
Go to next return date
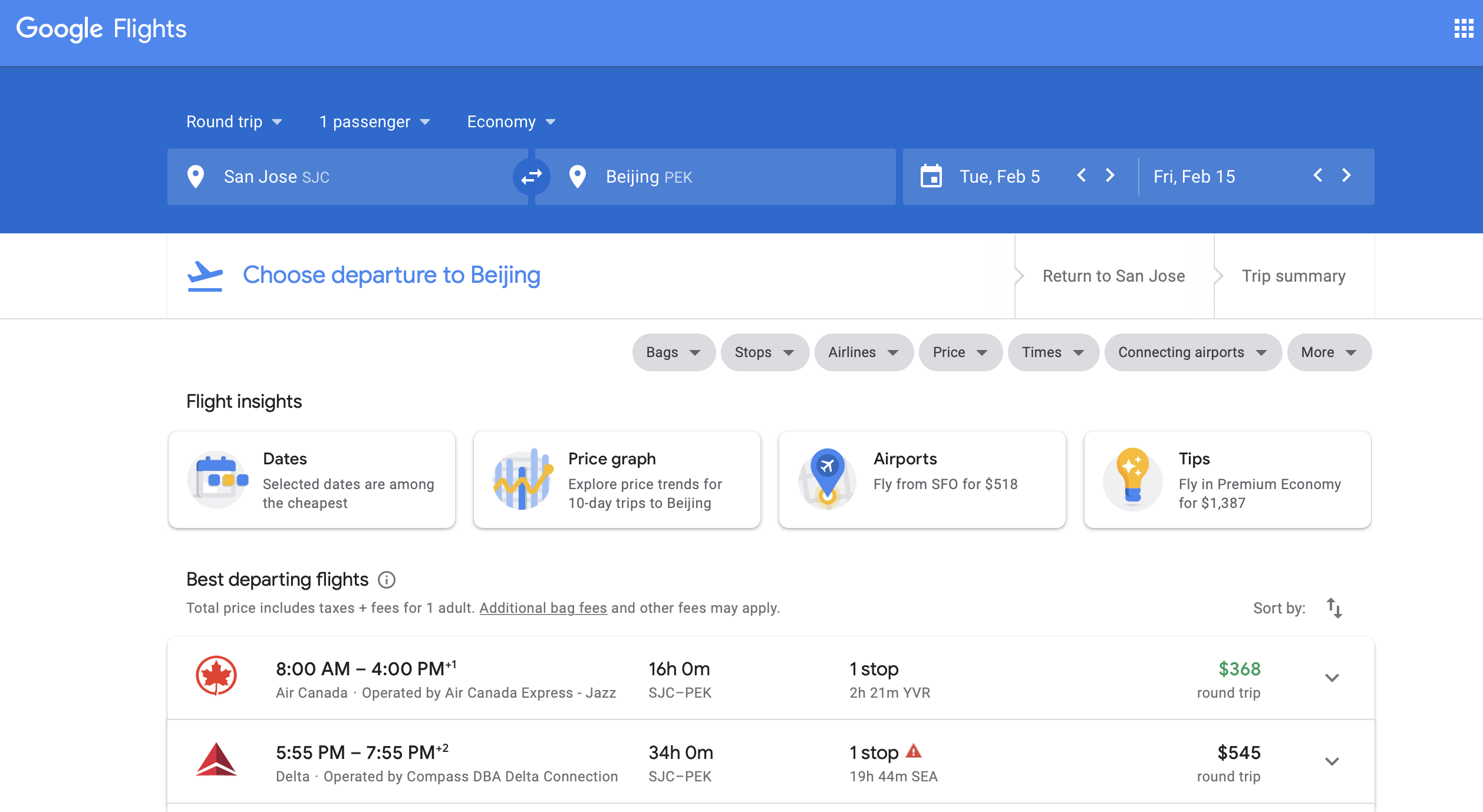click(x=1346, y=176)
